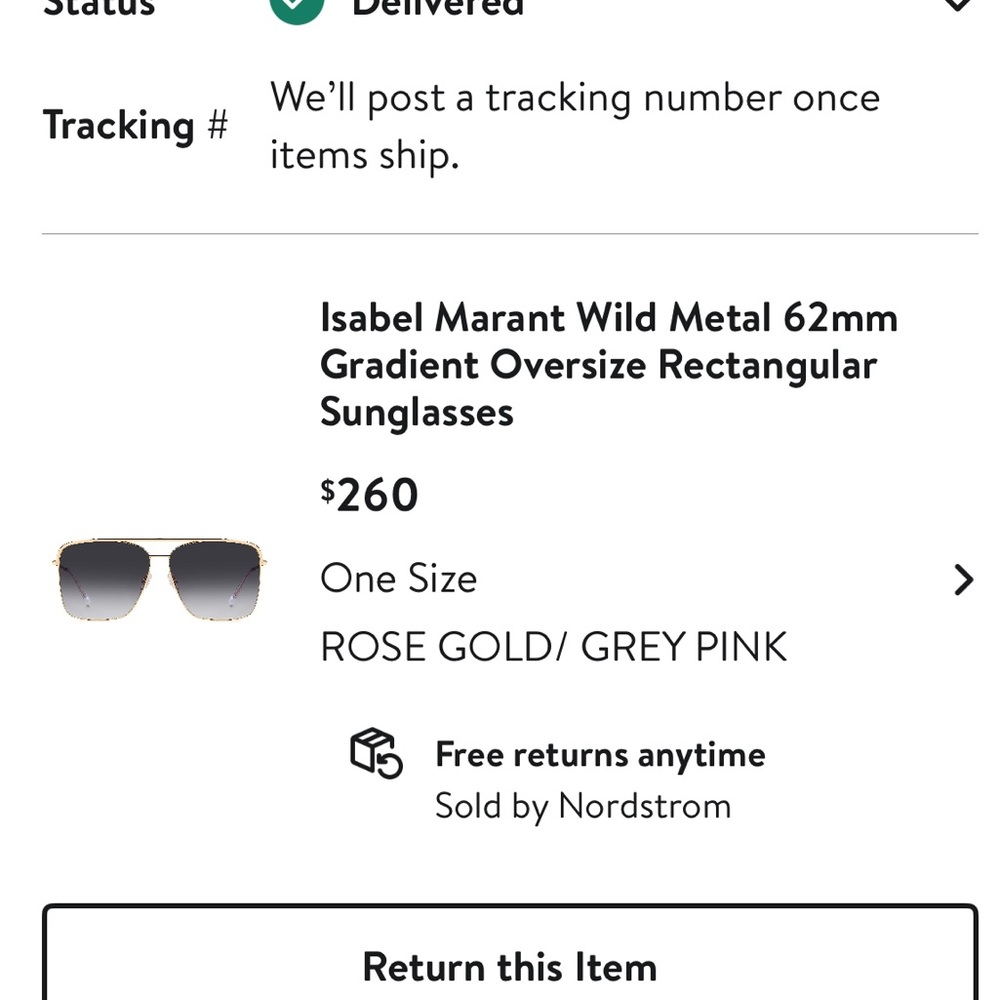The width and height of the screenshot is (1000, 1000).
Task: Click the ROSE GOLD/ GREY PINK color text
Action: [553, 646]
